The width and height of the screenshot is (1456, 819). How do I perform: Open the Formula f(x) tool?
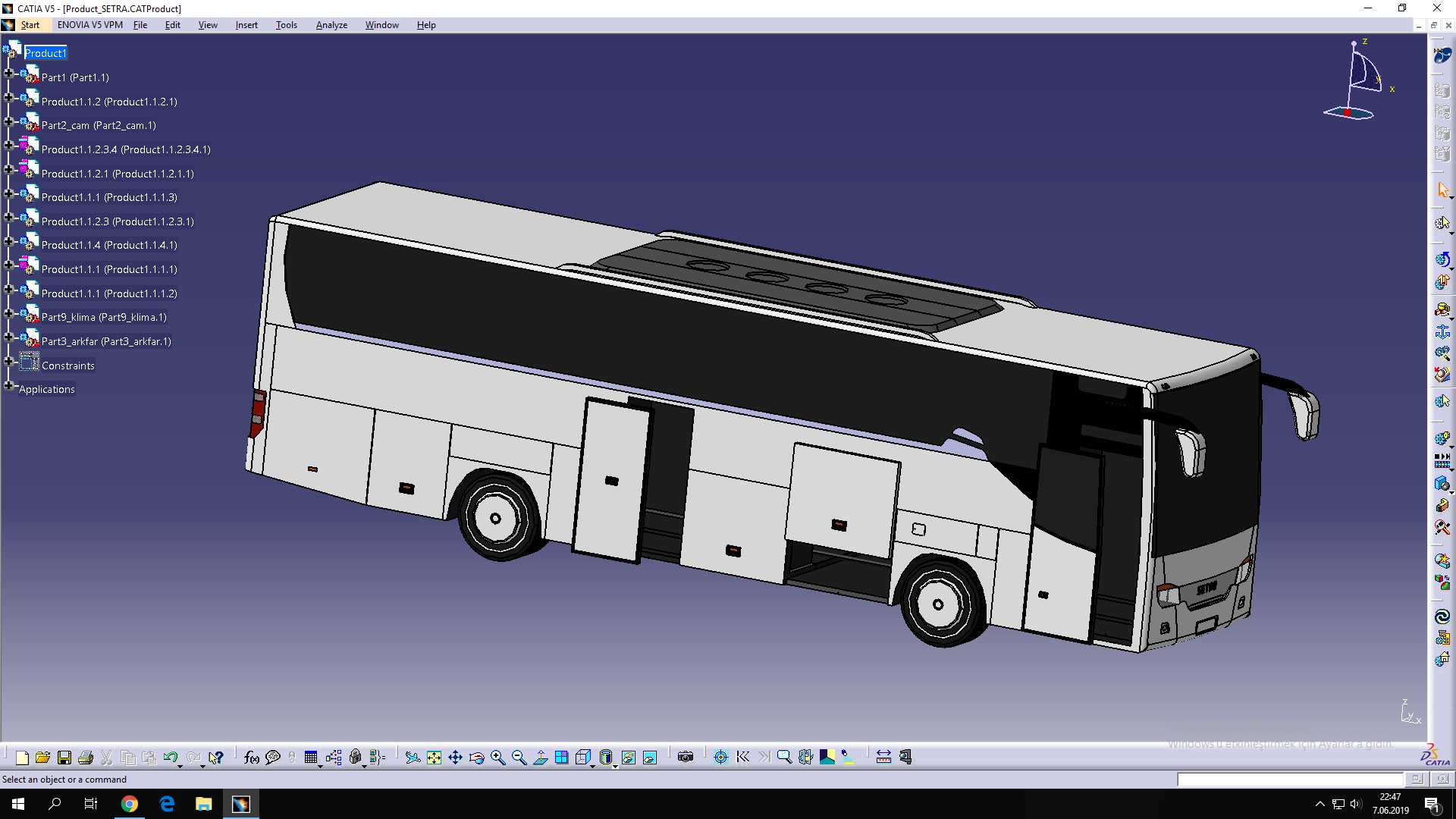(252, 757)
